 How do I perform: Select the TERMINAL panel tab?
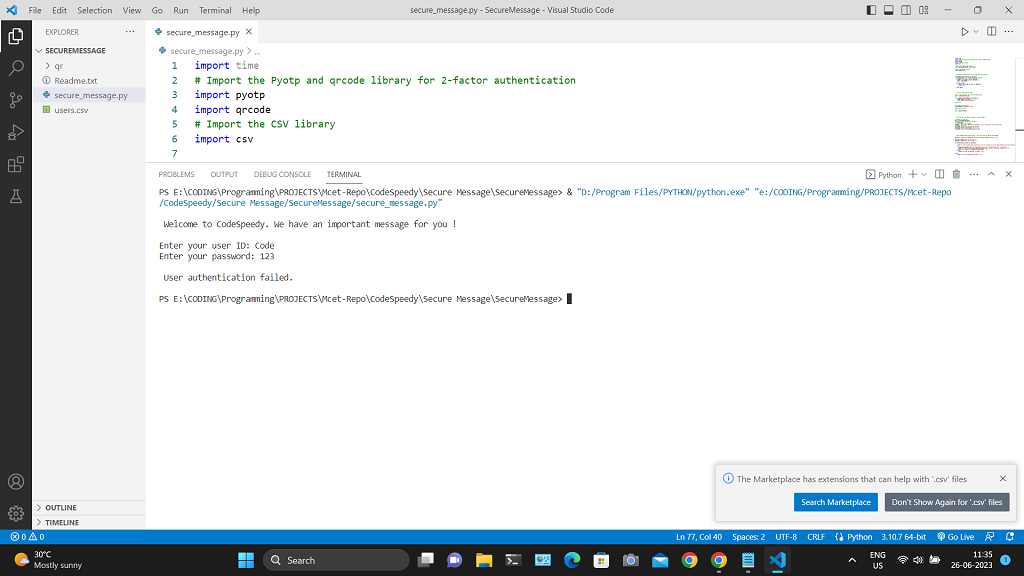pyautogui.click(x=344, y=174)
